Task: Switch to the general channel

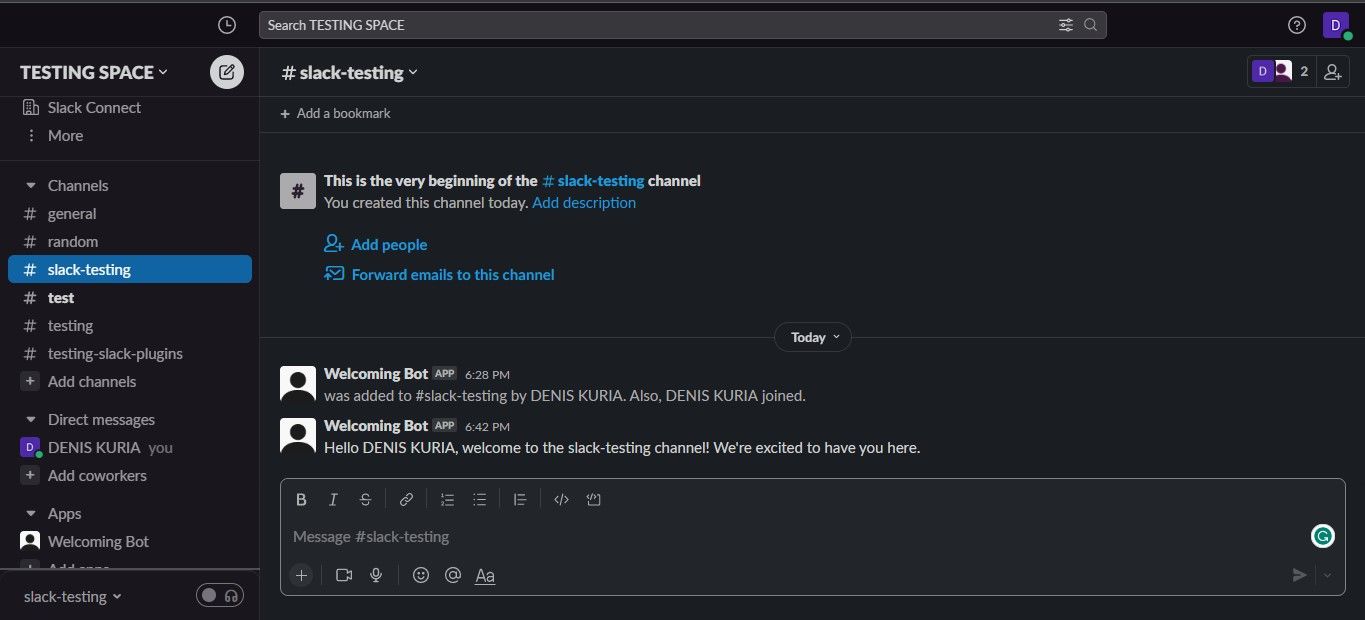Action: [x=72, y=213]
